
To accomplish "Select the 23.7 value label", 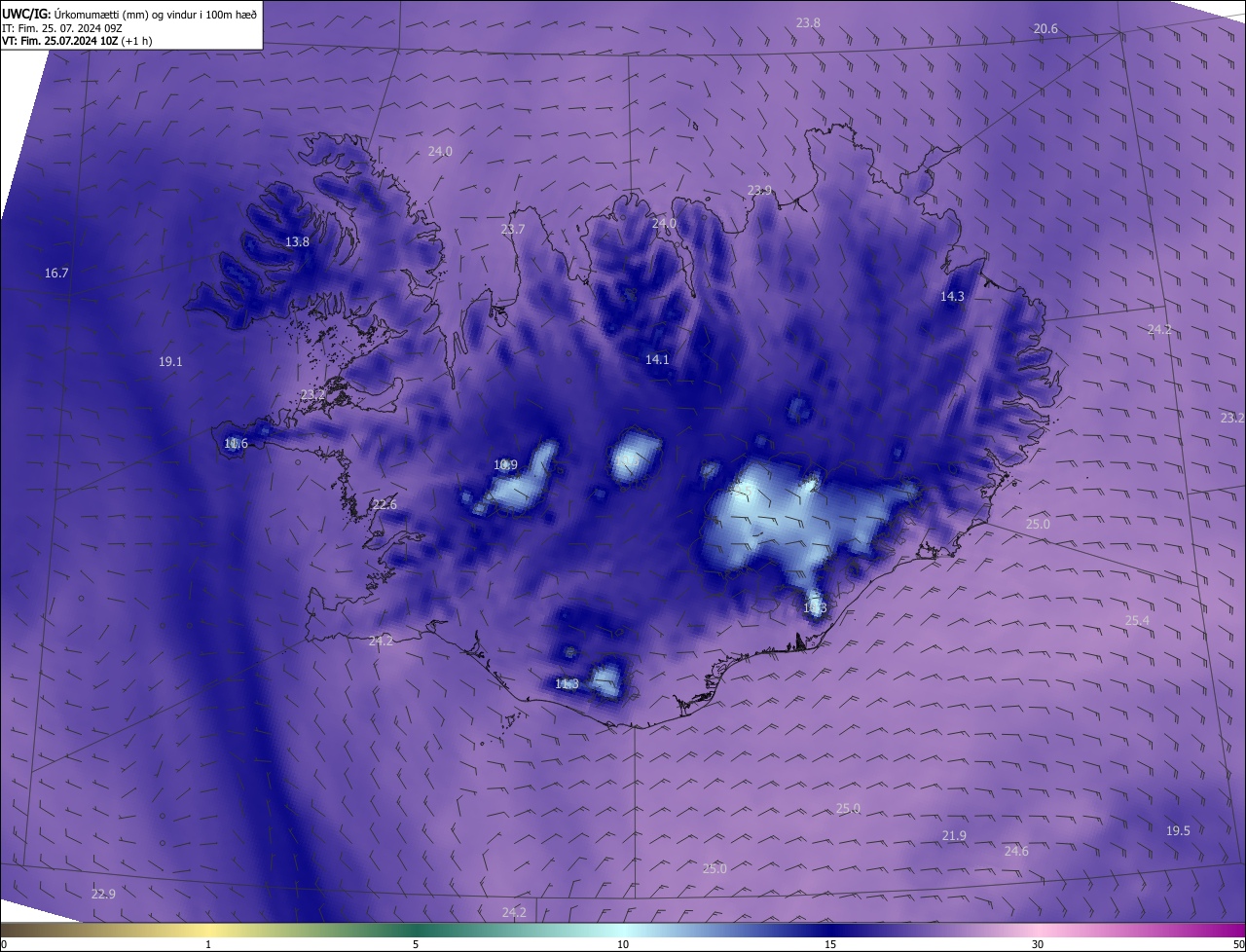I will [513, 230].
